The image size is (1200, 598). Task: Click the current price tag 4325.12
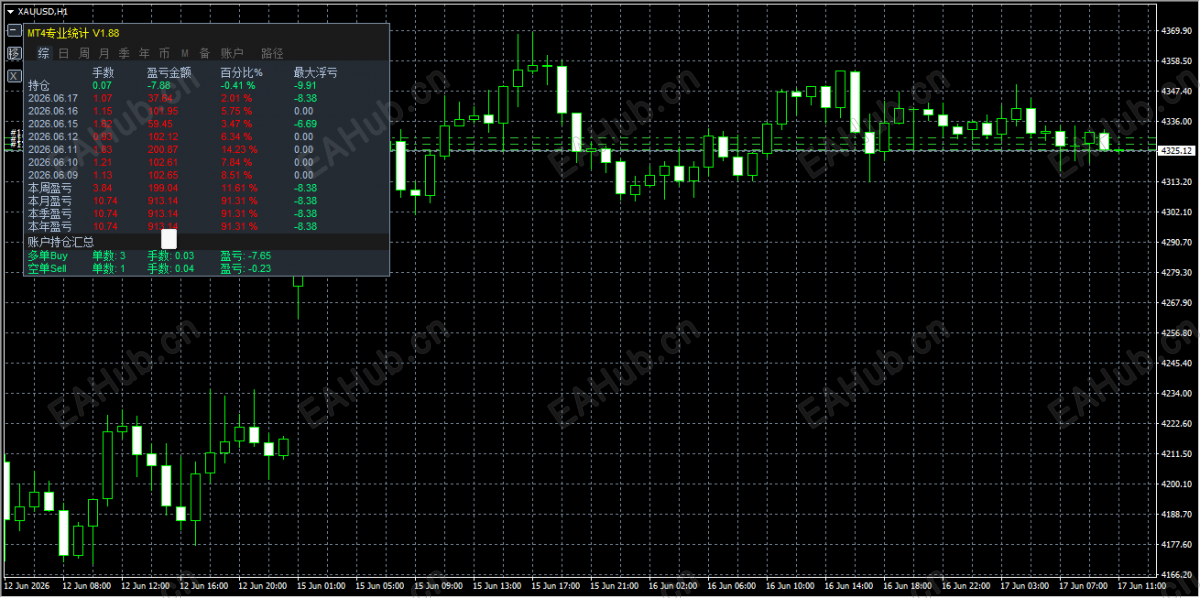1175,151
